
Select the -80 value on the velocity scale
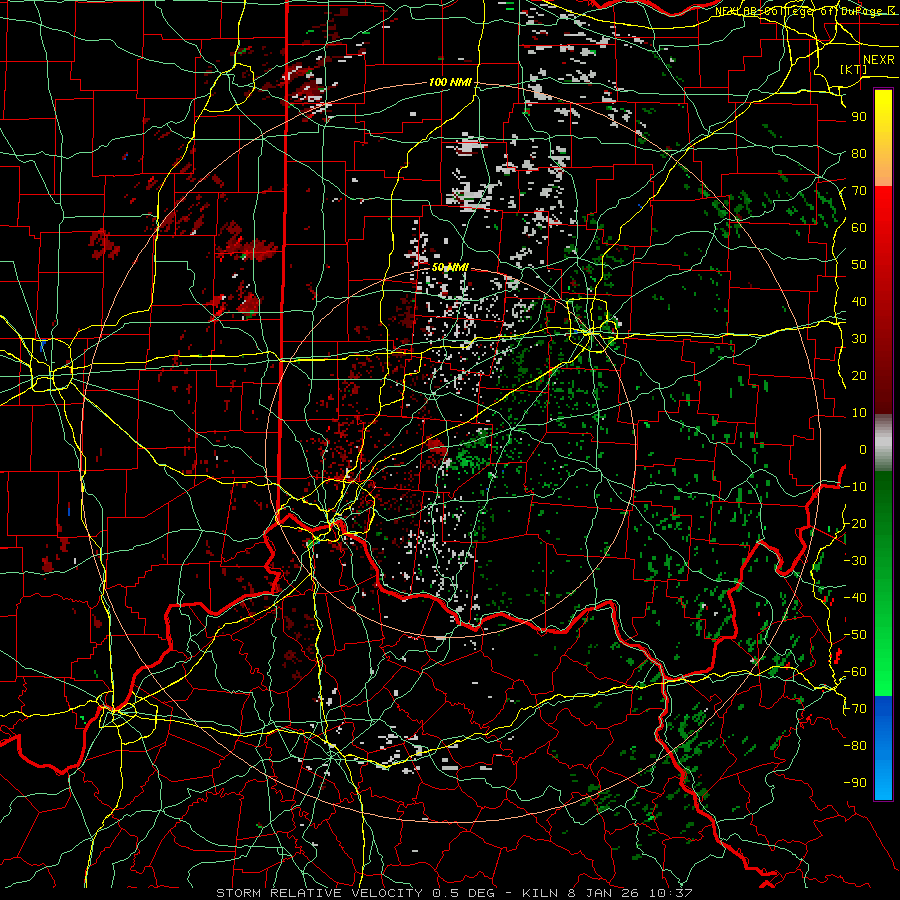[855, 746]
